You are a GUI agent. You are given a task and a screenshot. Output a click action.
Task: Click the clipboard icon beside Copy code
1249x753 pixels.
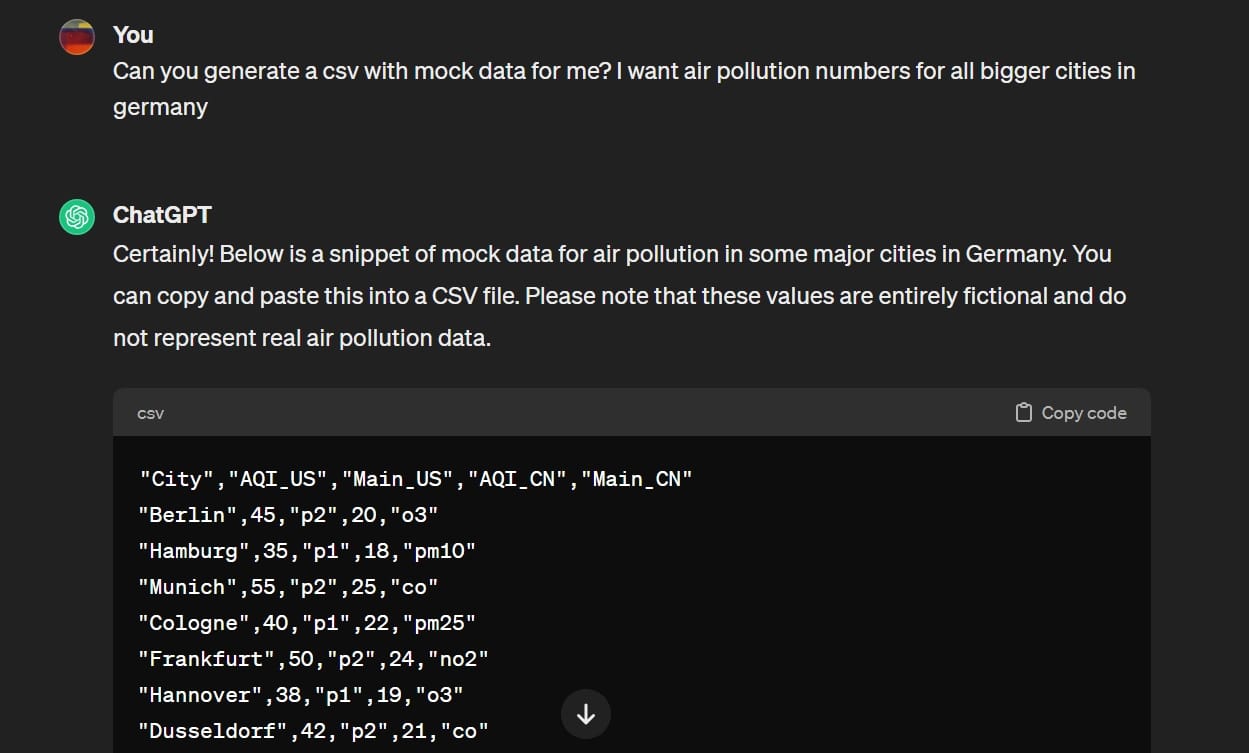1023,413
